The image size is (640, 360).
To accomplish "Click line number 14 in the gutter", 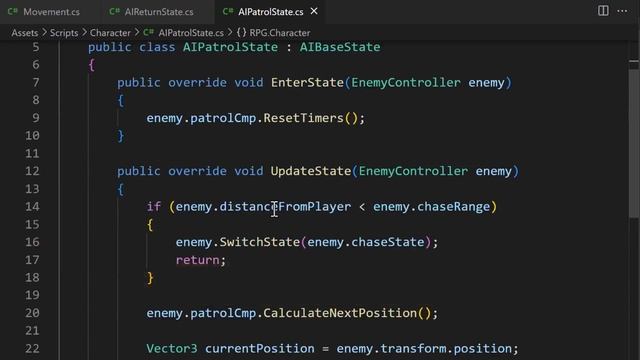I will [32, 207].
